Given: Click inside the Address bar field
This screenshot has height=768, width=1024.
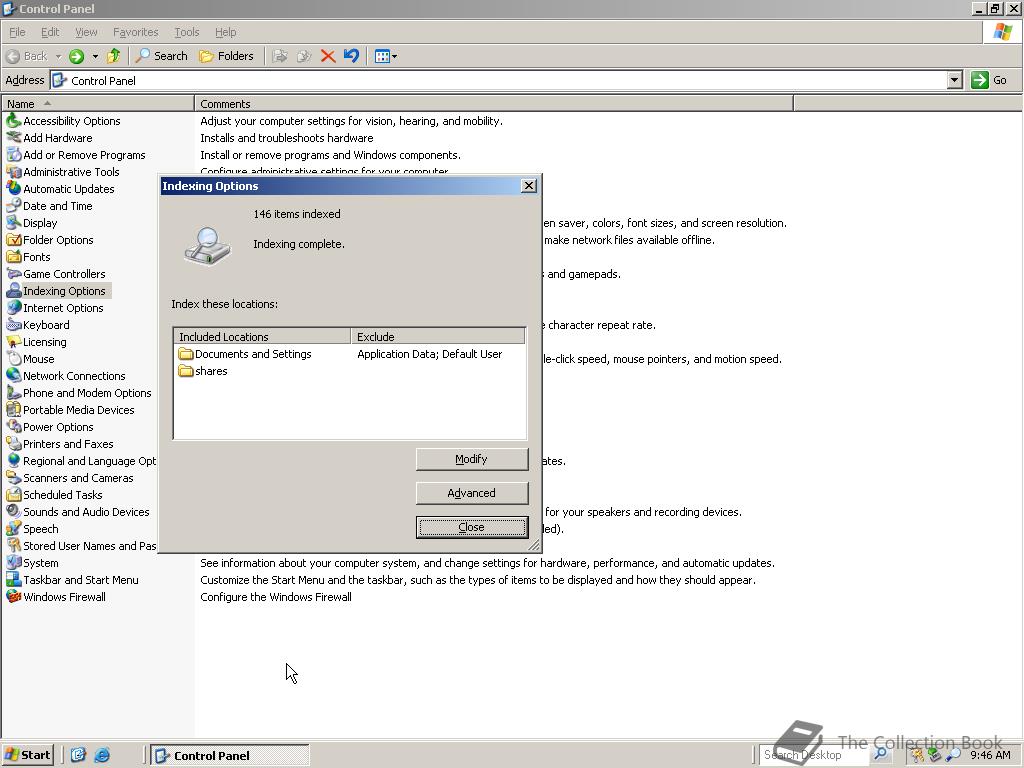Looking at the screenshot, I should (499, 80).
